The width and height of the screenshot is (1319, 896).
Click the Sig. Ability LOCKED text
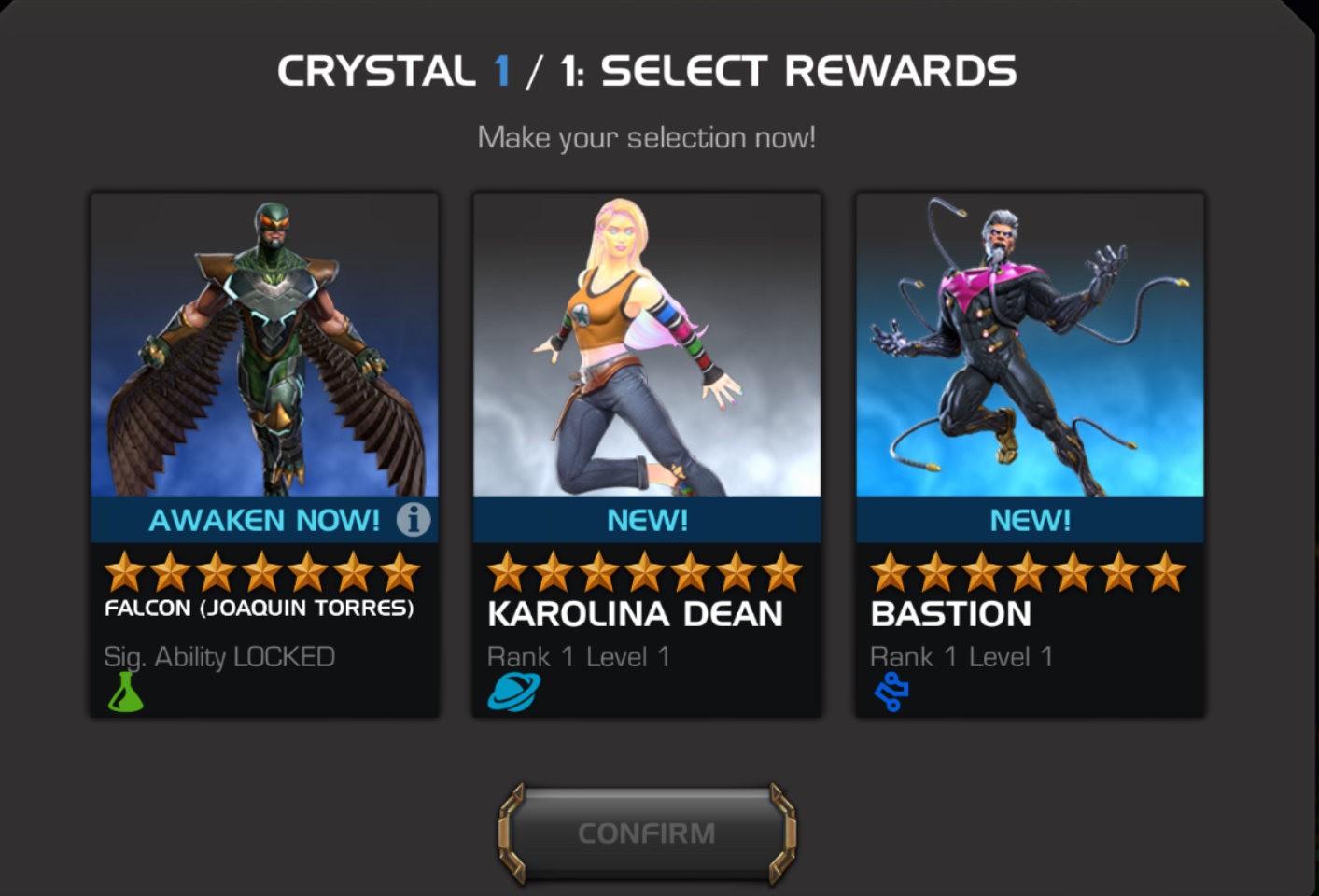tap(219, 657)
